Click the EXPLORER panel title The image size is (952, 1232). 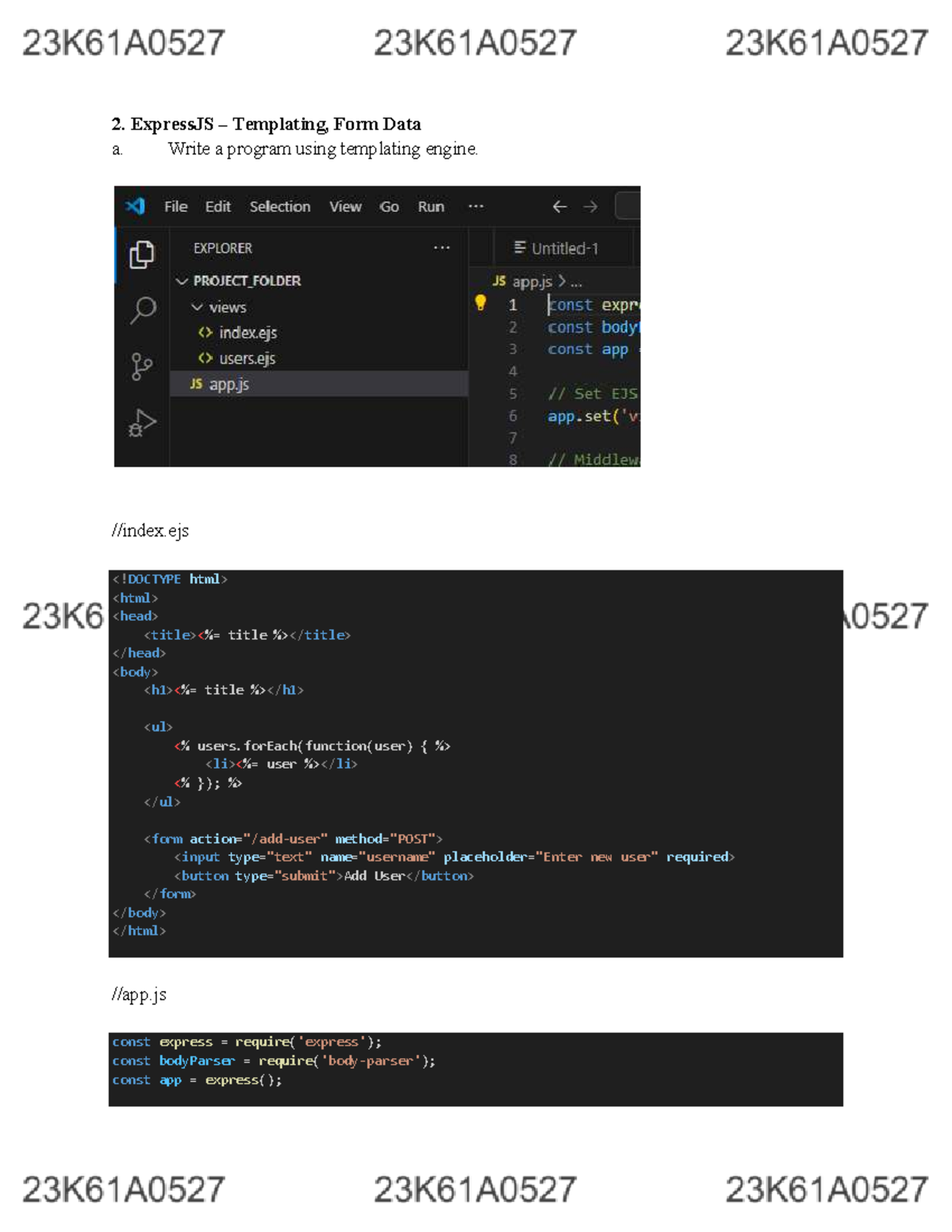(x=223, y=248)
